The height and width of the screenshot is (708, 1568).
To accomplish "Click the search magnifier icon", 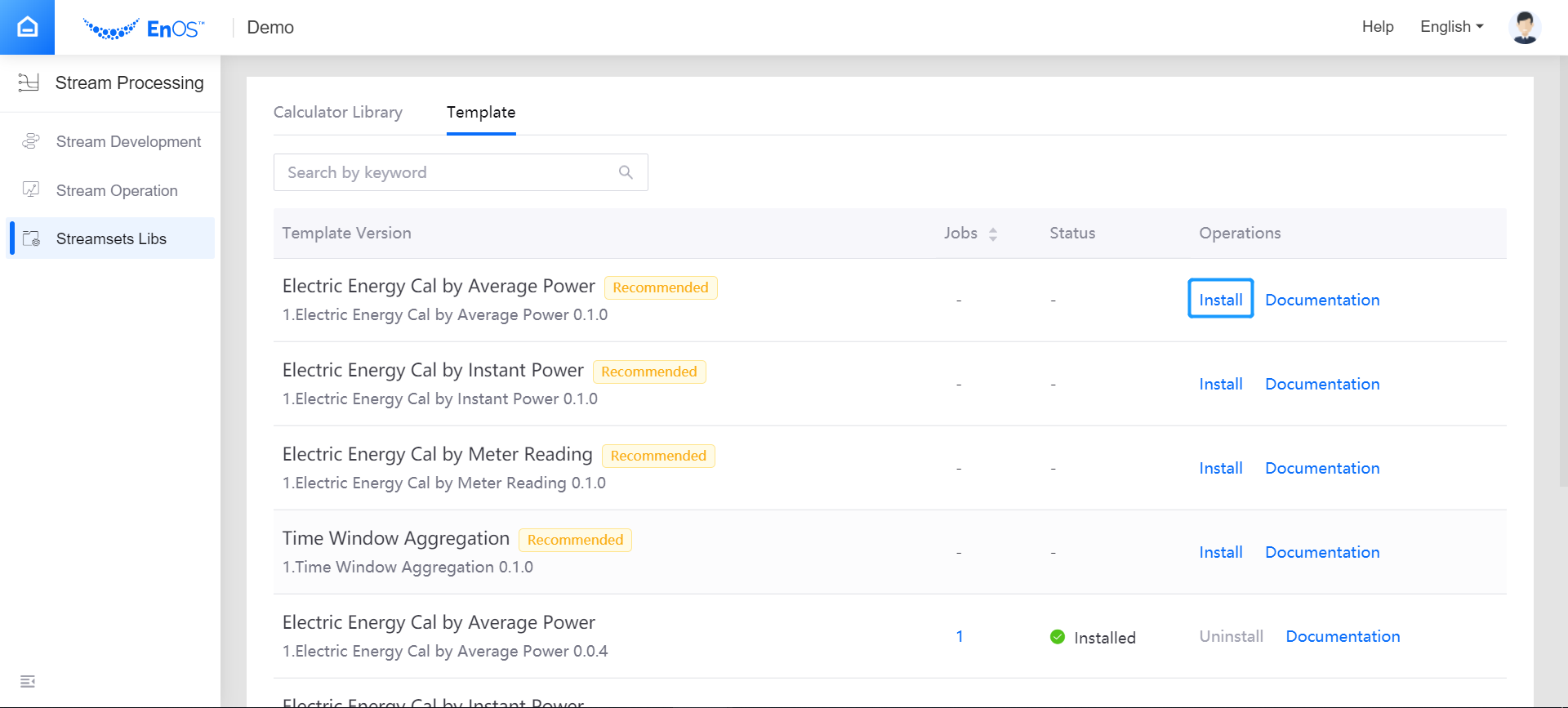I will [x=626, y=172].
